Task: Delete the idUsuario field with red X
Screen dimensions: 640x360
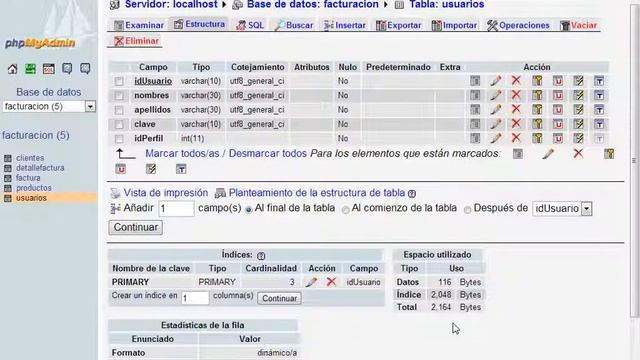Action: point(516,80)
